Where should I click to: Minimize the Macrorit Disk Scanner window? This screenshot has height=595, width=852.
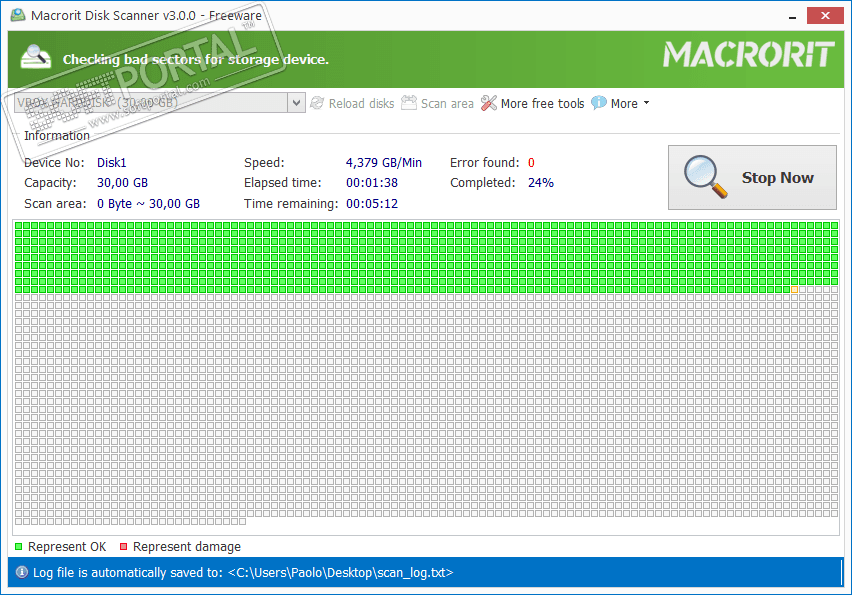coord(792,16)
